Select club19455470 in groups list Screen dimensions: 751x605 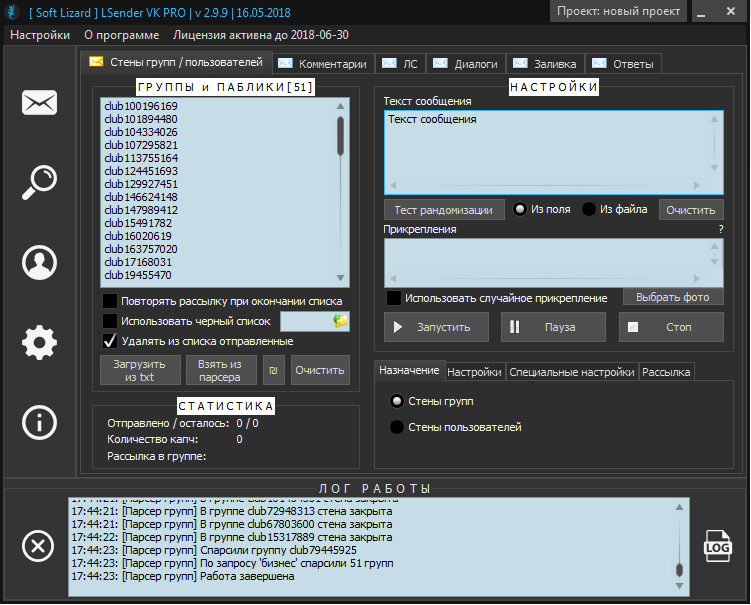coord(137,275)
